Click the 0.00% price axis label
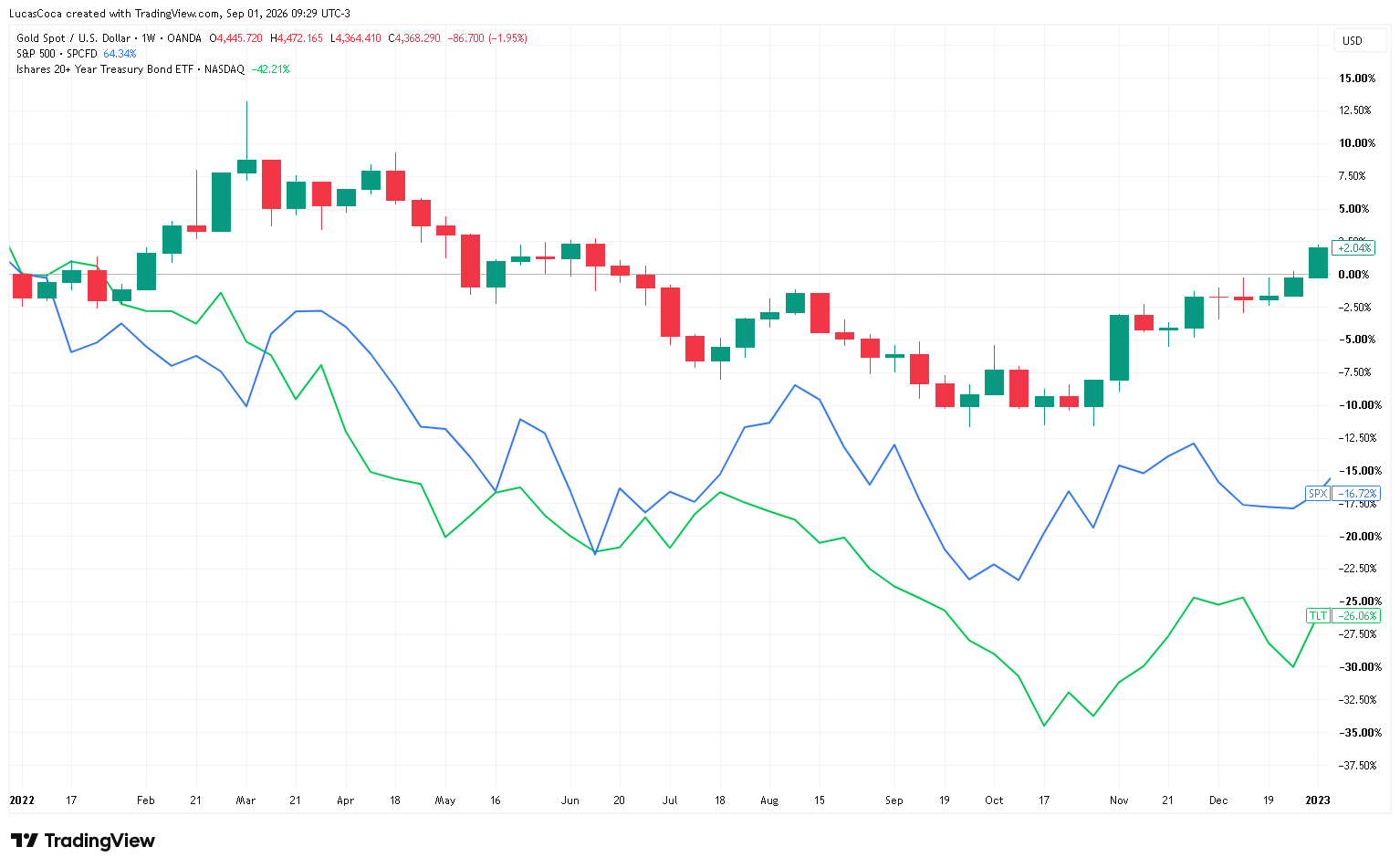1400x868 pixels. pyautogui.click(x=1354, y=275)
